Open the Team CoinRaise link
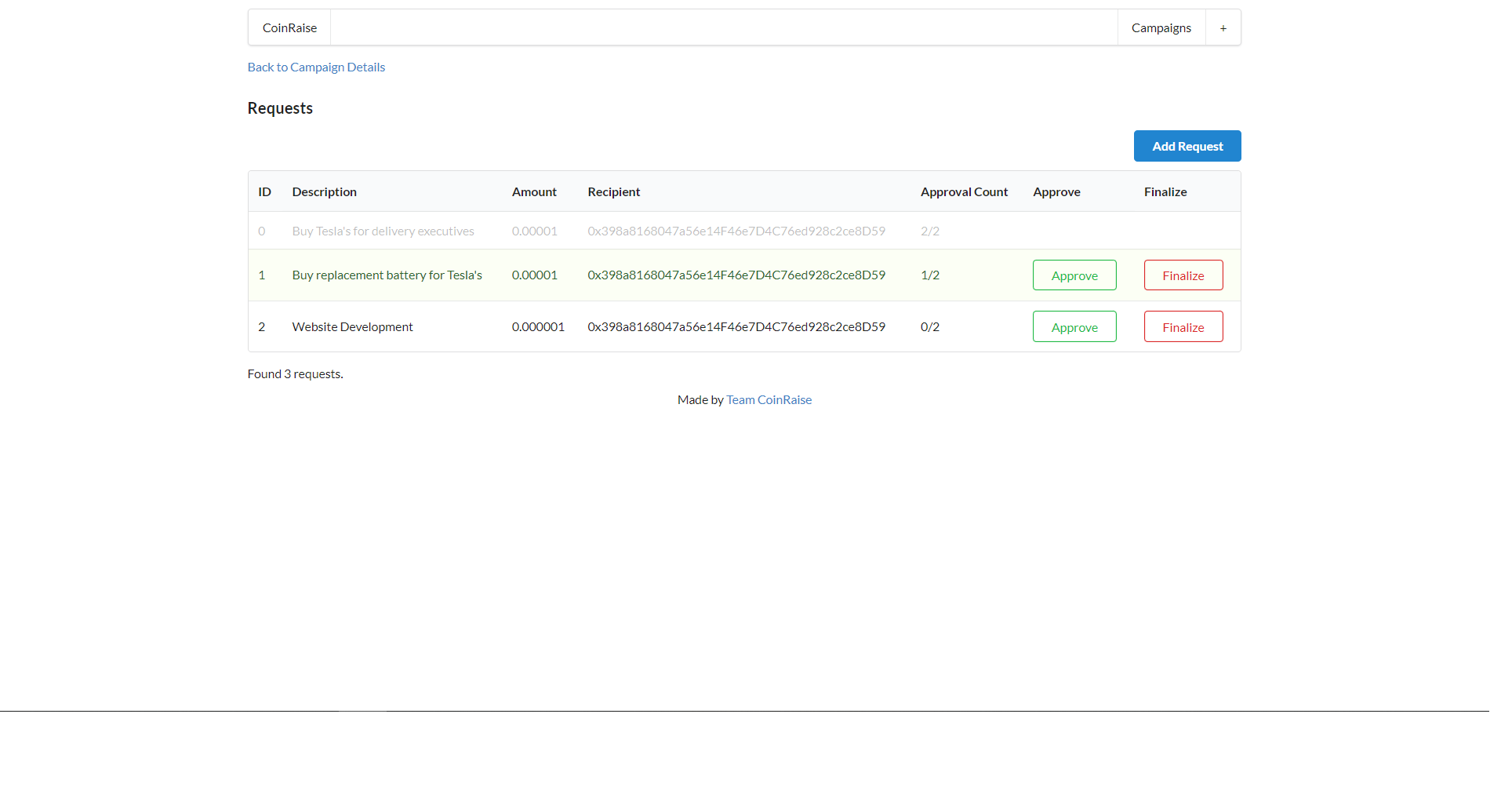Screen dimensions: 1512x805 click(x=769, y=399)
